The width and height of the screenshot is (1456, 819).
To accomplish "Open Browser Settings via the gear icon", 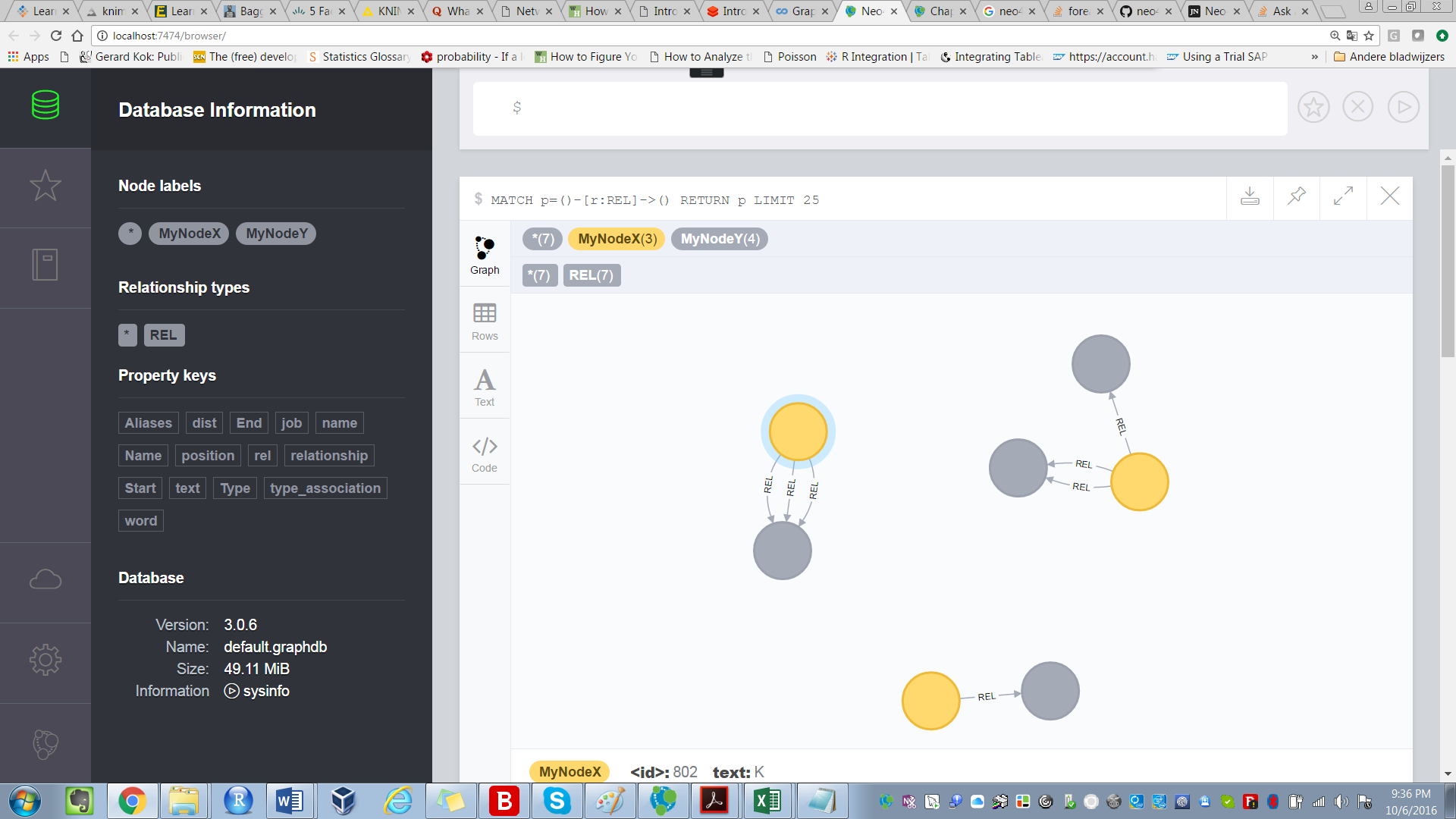I will pos(45,659).
